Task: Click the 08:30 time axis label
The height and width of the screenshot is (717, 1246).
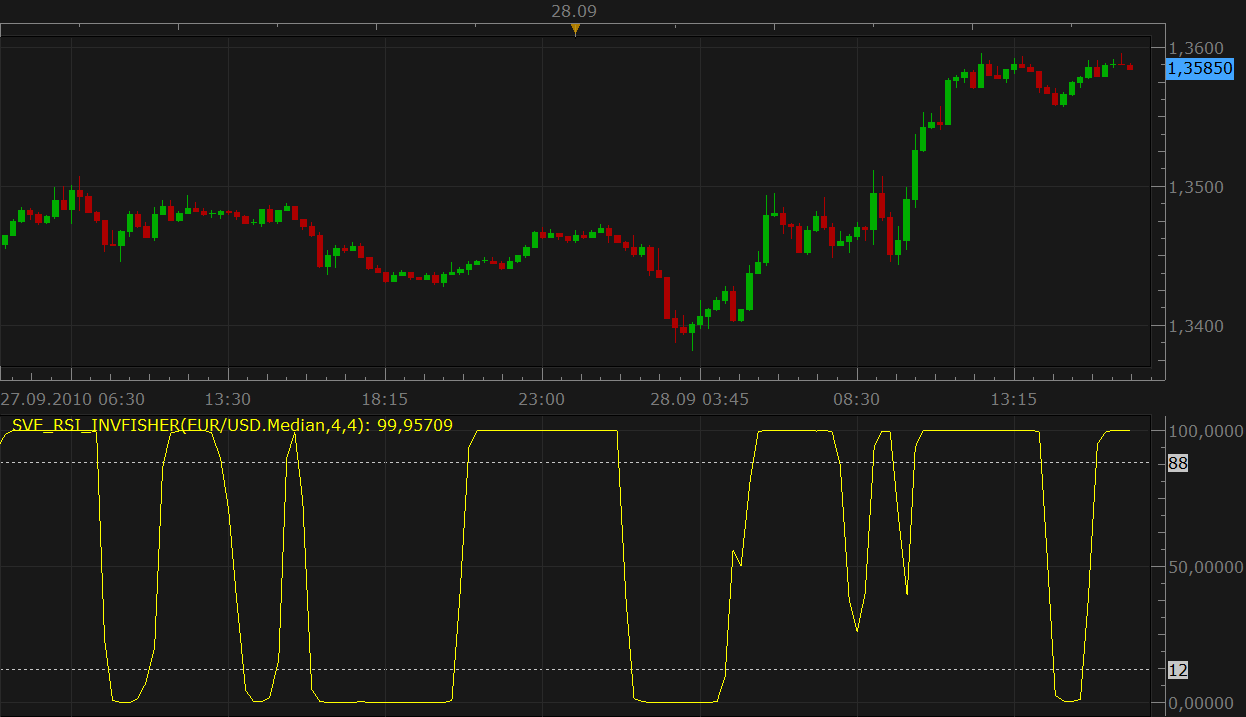Action: tap(857, 399)
